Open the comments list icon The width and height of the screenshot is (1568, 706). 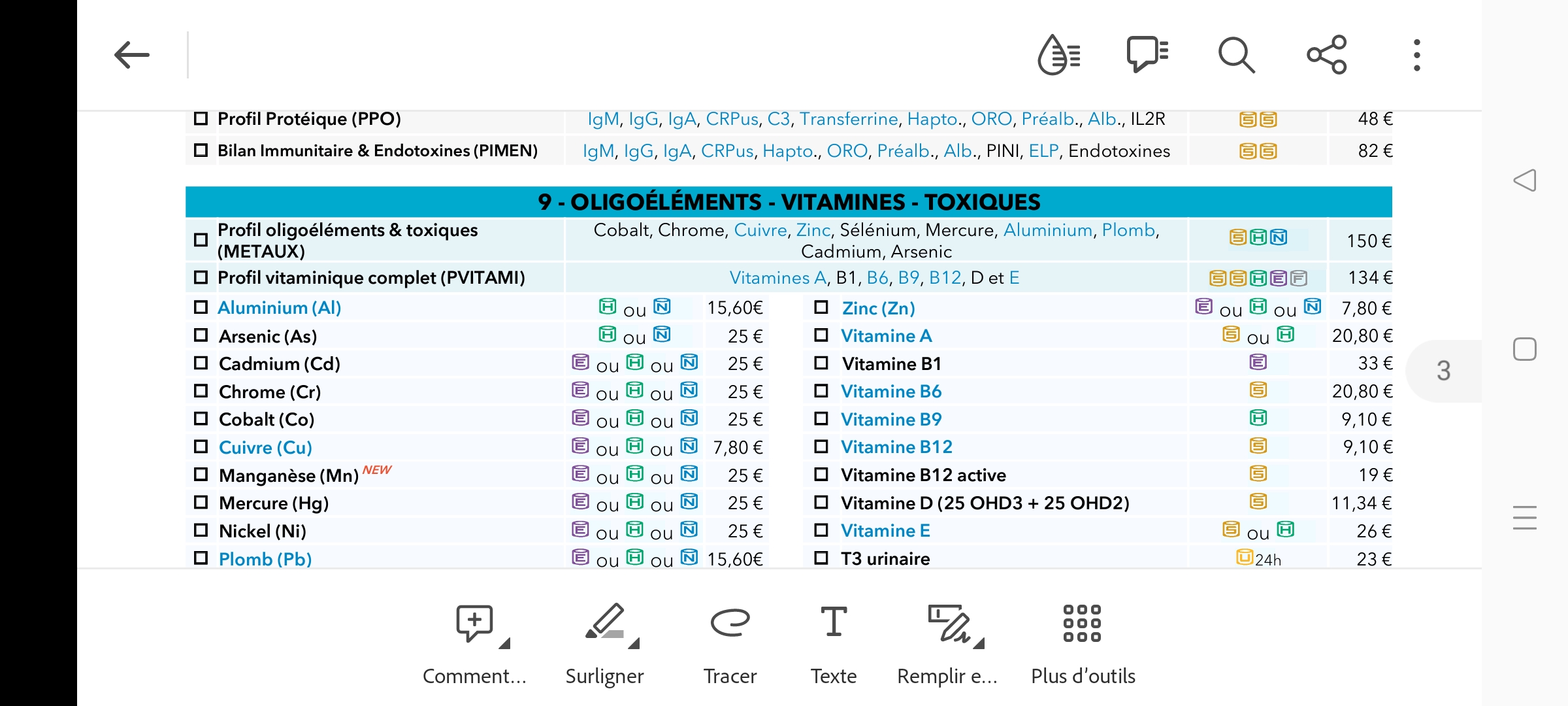tap(1147, 55)
